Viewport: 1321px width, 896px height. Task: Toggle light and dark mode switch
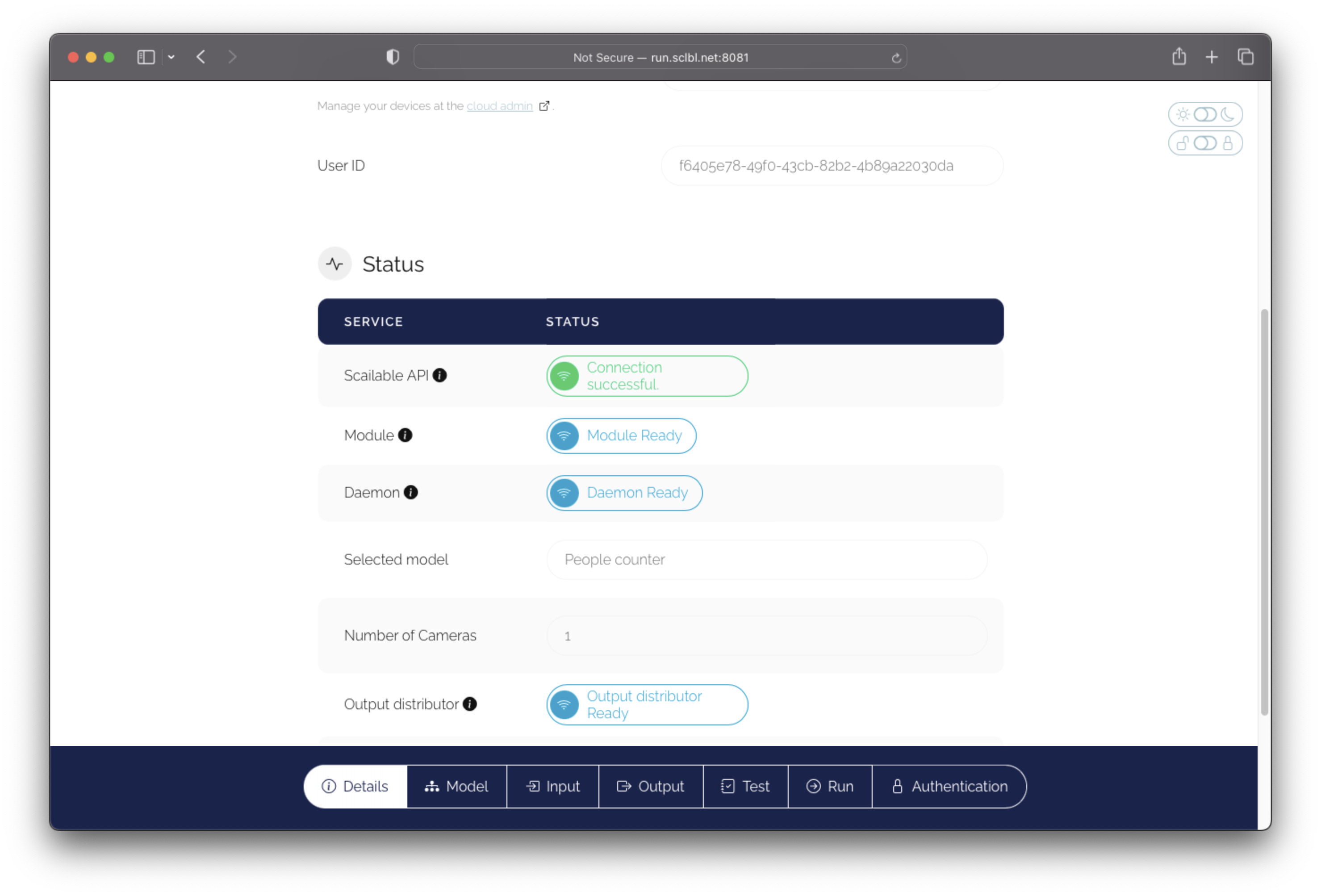click(x=1204, y=114)
